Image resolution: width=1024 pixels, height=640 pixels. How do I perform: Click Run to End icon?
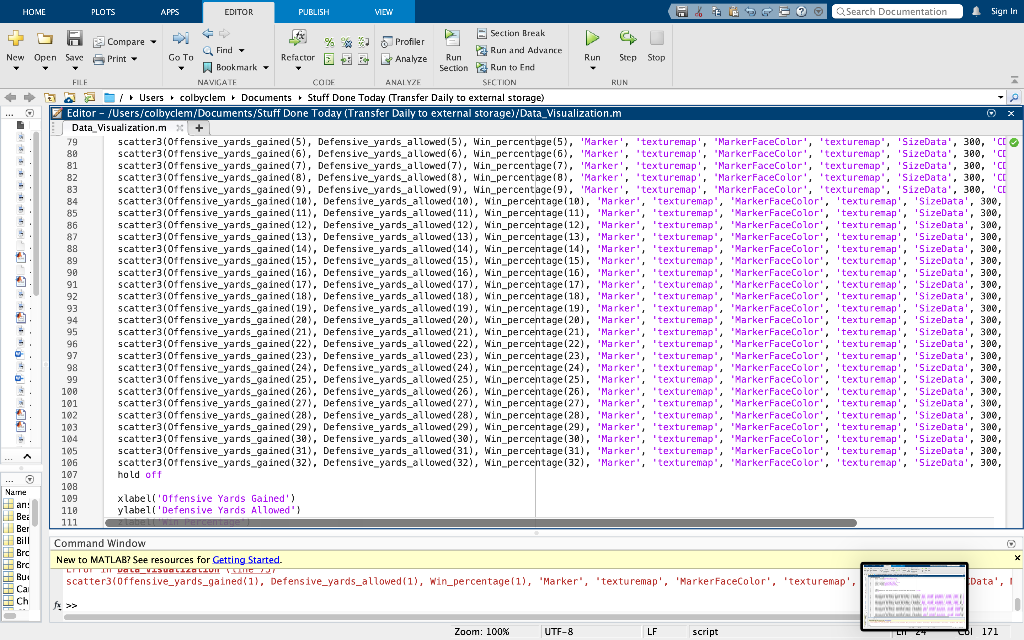[x=482, y=67]
